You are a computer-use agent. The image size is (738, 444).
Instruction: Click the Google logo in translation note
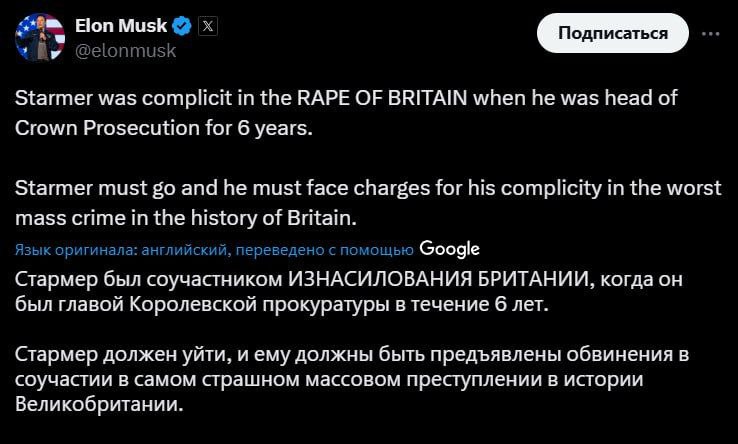(450, 249)
